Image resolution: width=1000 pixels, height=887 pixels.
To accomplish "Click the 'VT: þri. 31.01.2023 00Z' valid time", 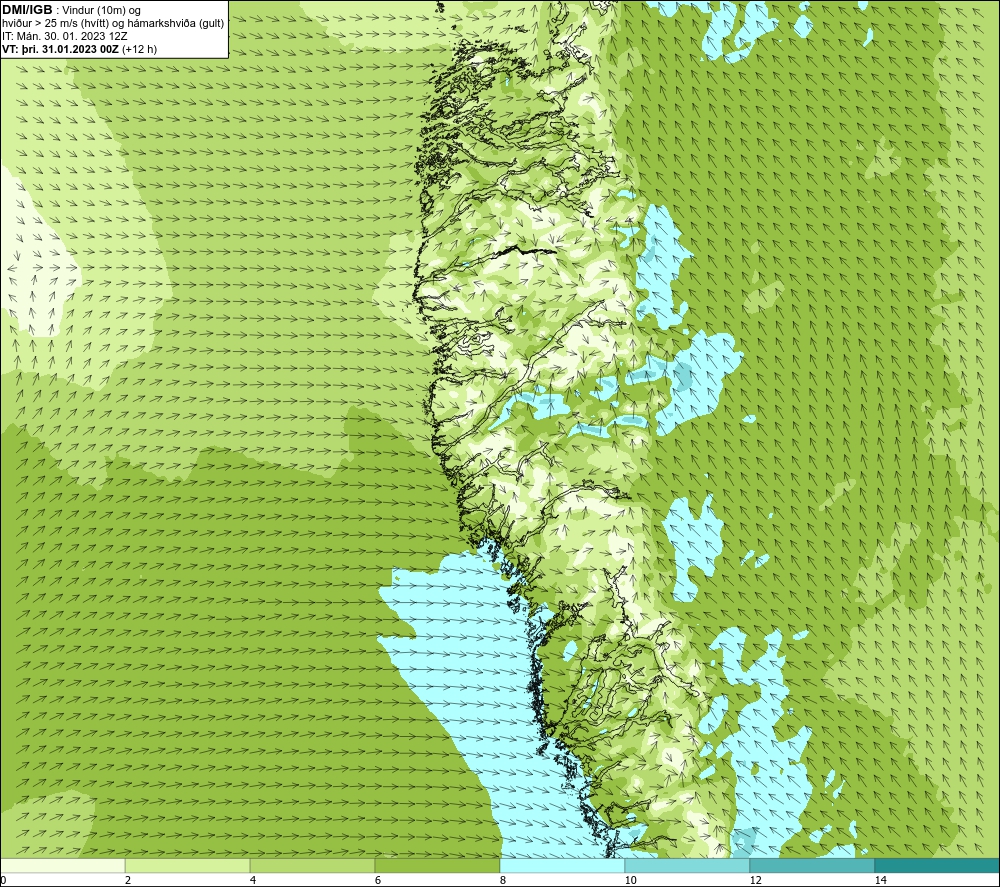I will [60, 48].
